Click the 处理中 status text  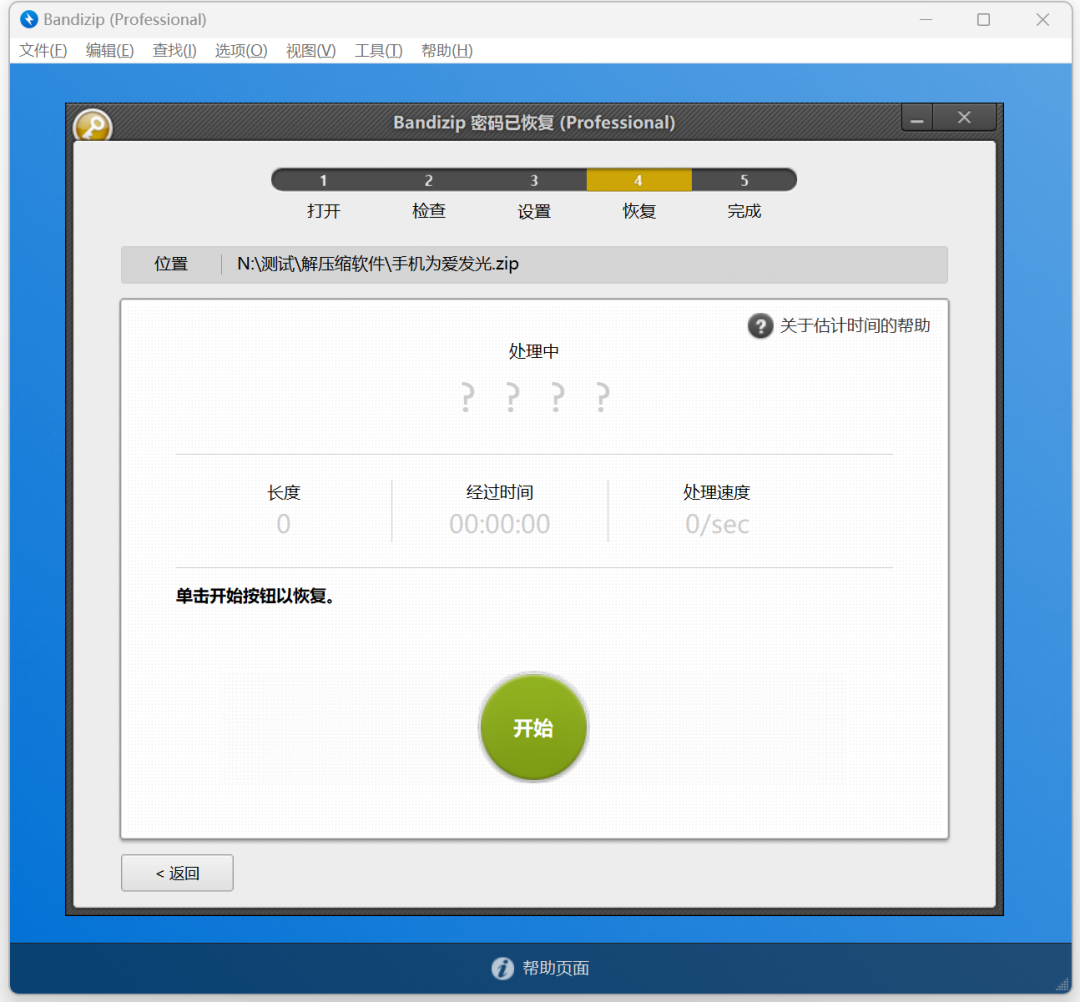click(x=534, y=351)
